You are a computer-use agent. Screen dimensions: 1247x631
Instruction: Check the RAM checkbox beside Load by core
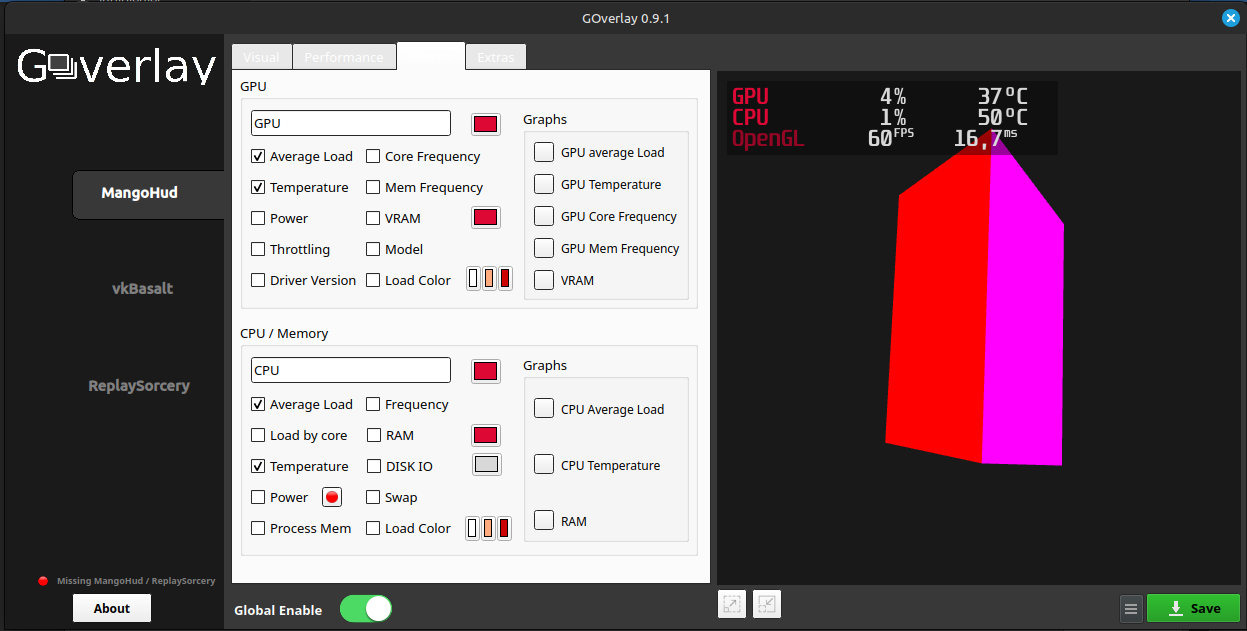(374, 435)
